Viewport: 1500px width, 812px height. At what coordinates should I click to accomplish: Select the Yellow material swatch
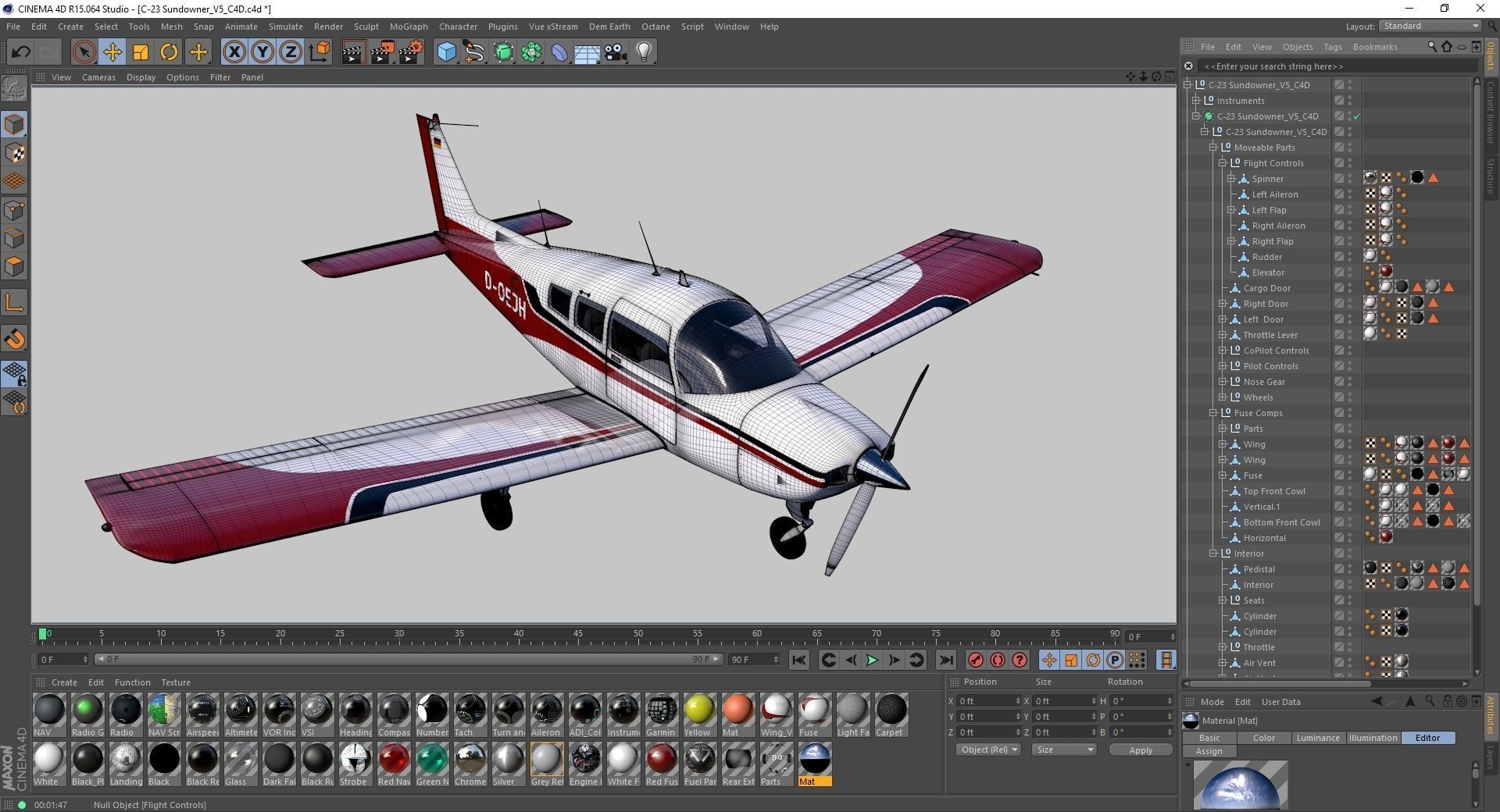click(698, 715)
